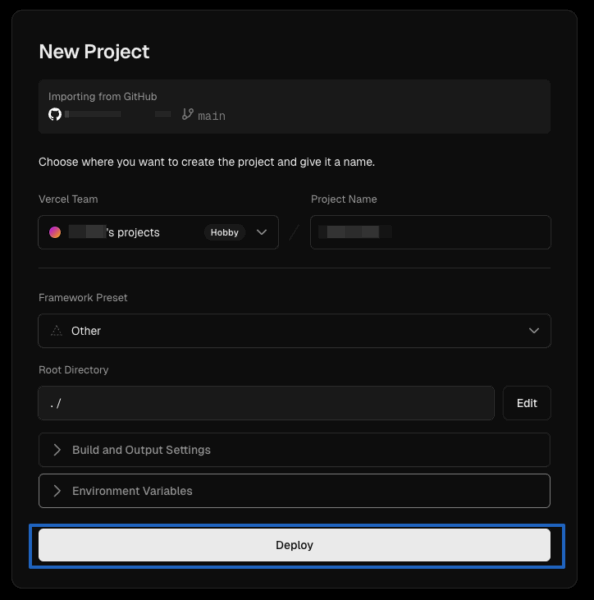Click the team's projects selector text
Screen dimensions: 594x600
click(x=114, y=232)
